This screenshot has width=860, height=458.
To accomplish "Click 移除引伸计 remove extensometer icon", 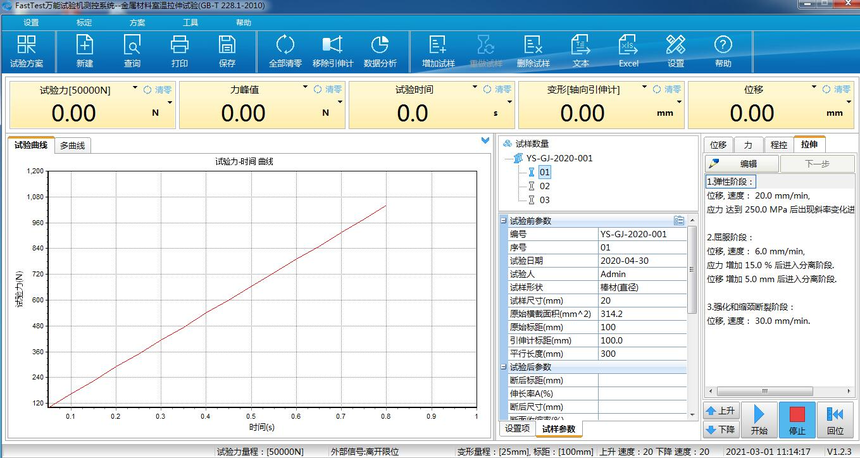I will 332,51.
